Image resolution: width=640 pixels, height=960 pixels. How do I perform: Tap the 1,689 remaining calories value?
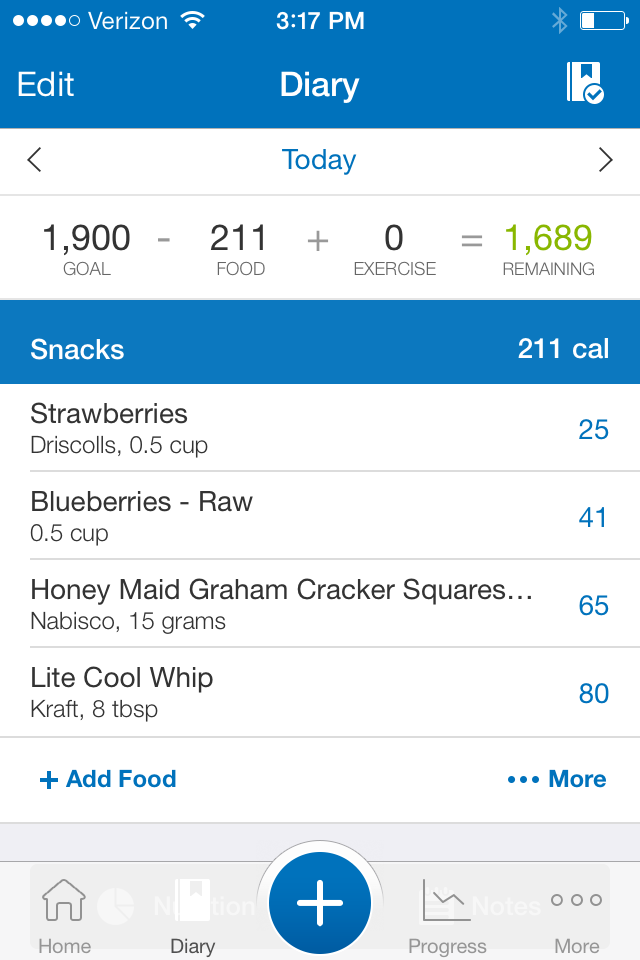[x=548, y=238]
